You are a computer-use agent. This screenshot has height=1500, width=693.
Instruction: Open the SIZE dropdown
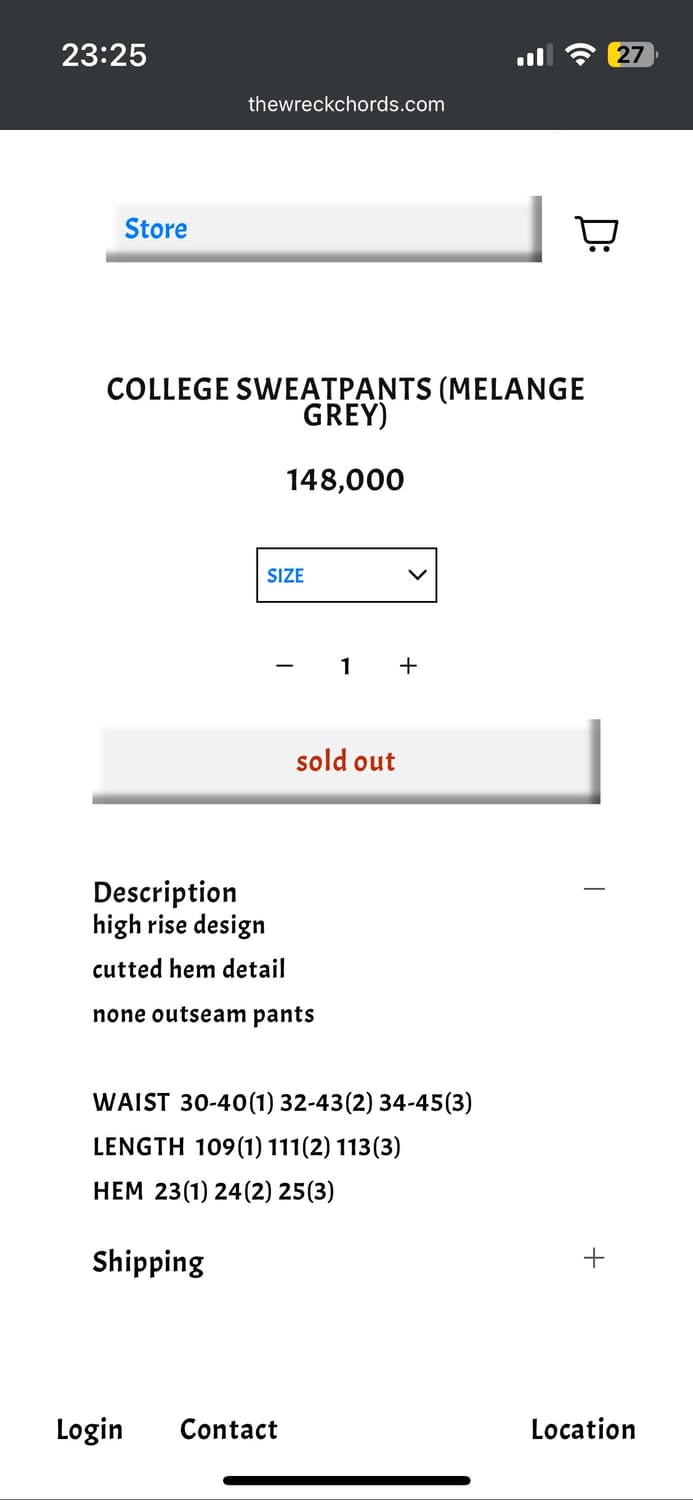click(346, 575)
